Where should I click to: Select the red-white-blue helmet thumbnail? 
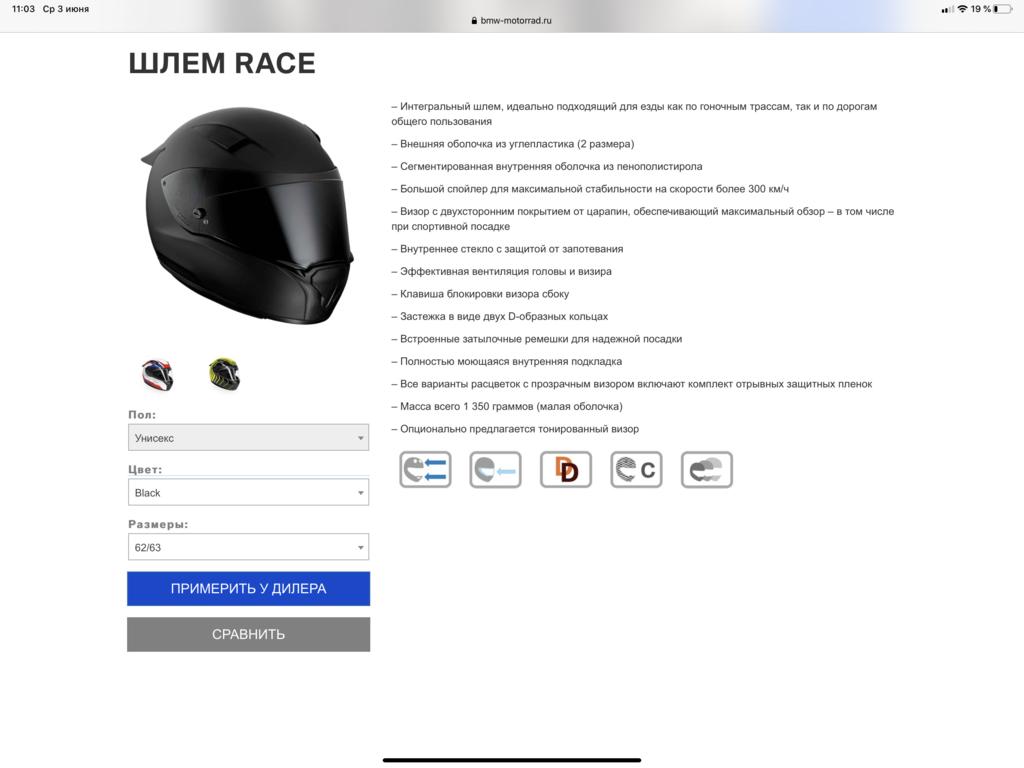[x=157, y=375]
